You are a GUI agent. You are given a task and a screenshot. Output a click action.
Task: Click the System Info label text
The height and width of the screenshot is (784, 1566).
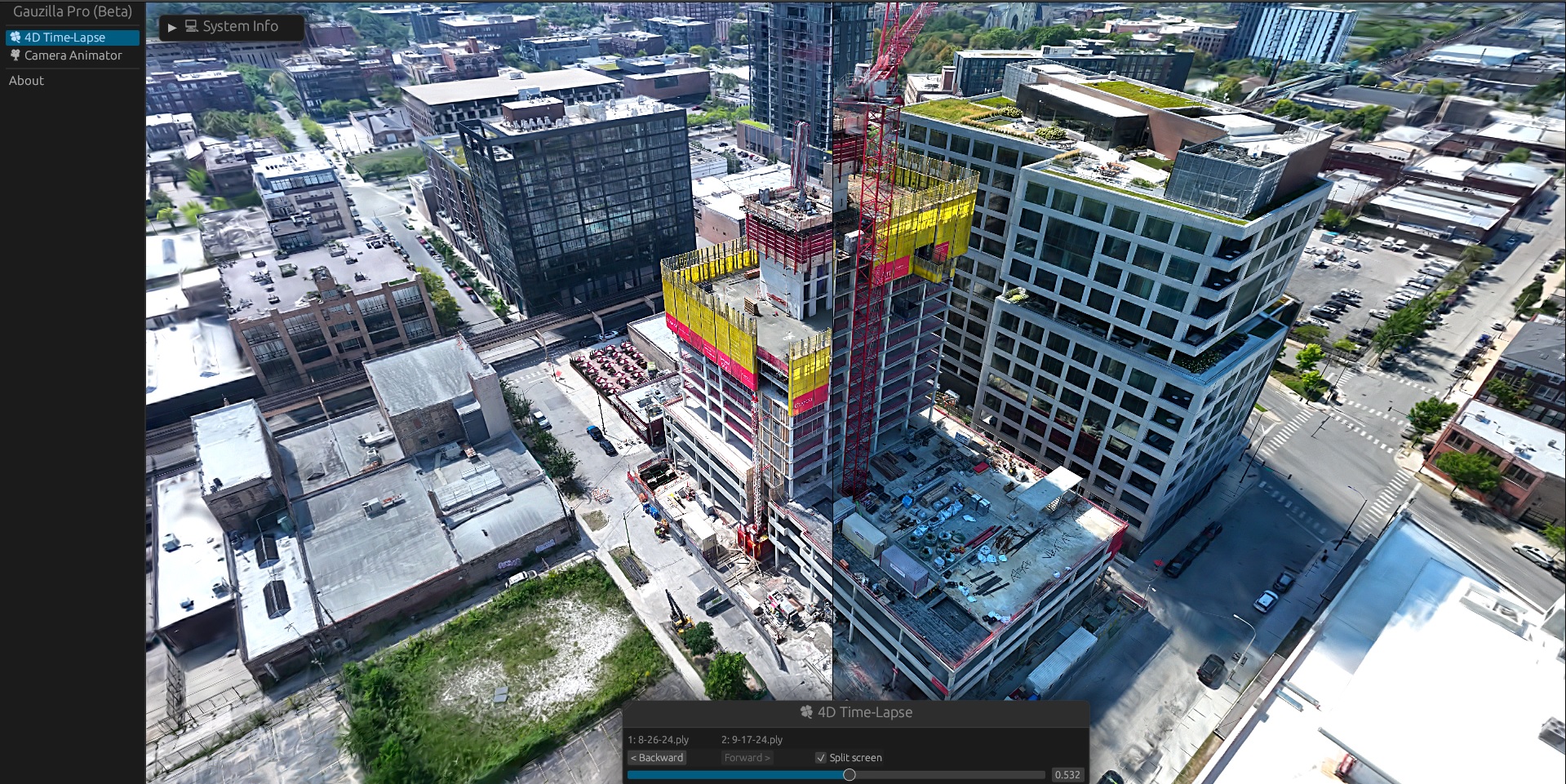240,26
